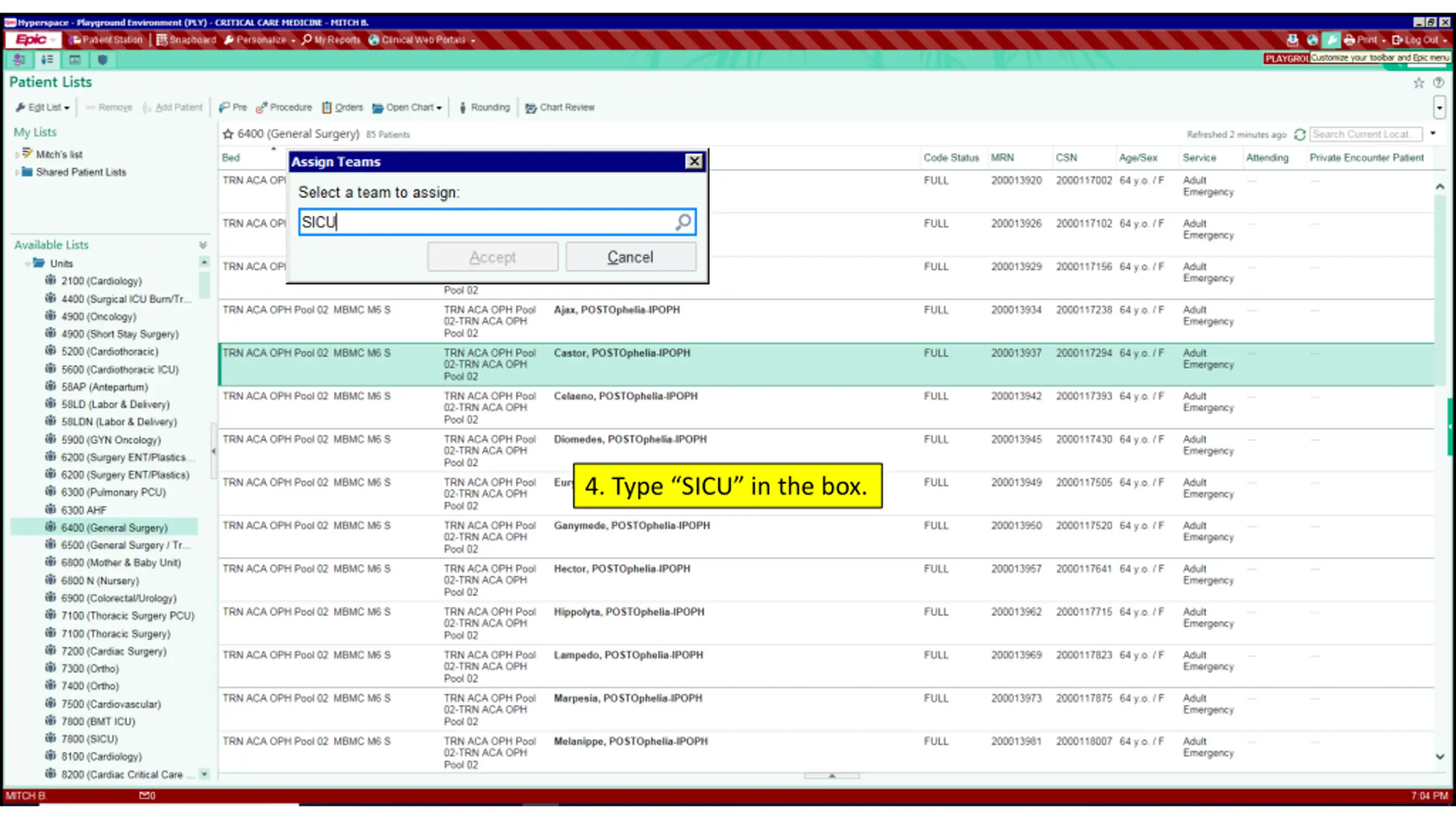Click Log Out
Screen dimensions: 1456x819
(x=1420, y=40)
